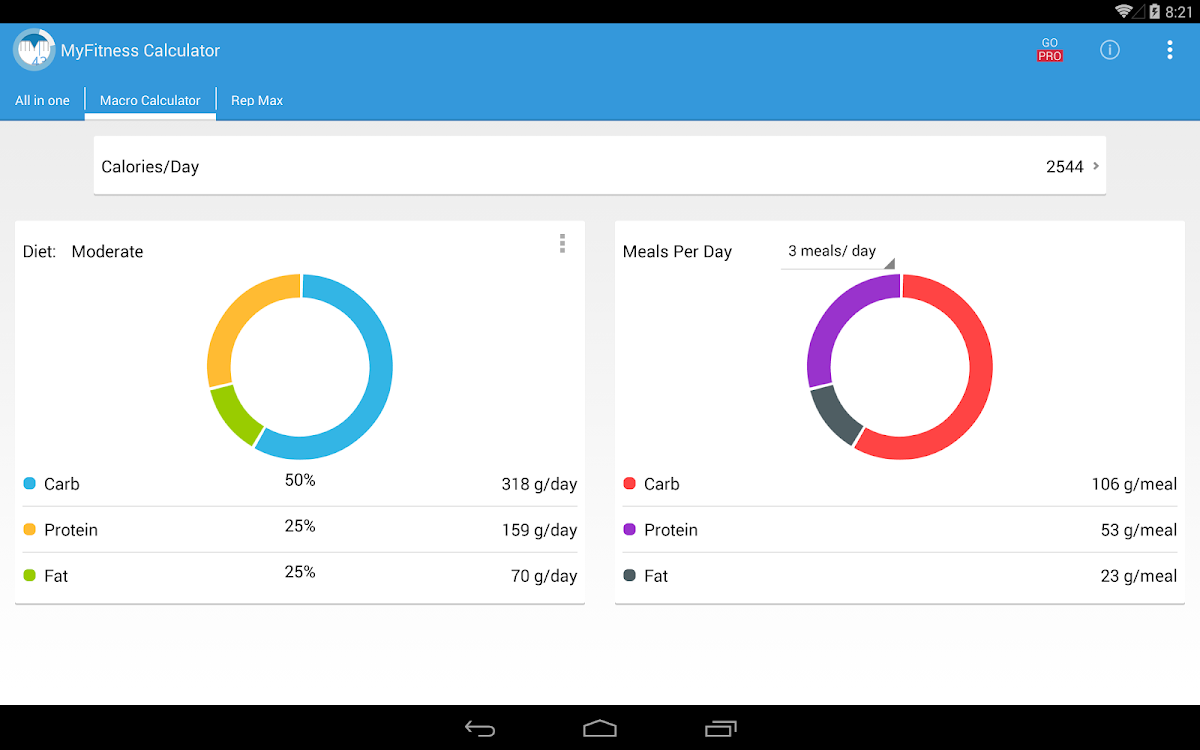Screen dimensions: 1200x750
Task: Expand the 3 meals/day dropdown
Action: [x=836, y=252]
